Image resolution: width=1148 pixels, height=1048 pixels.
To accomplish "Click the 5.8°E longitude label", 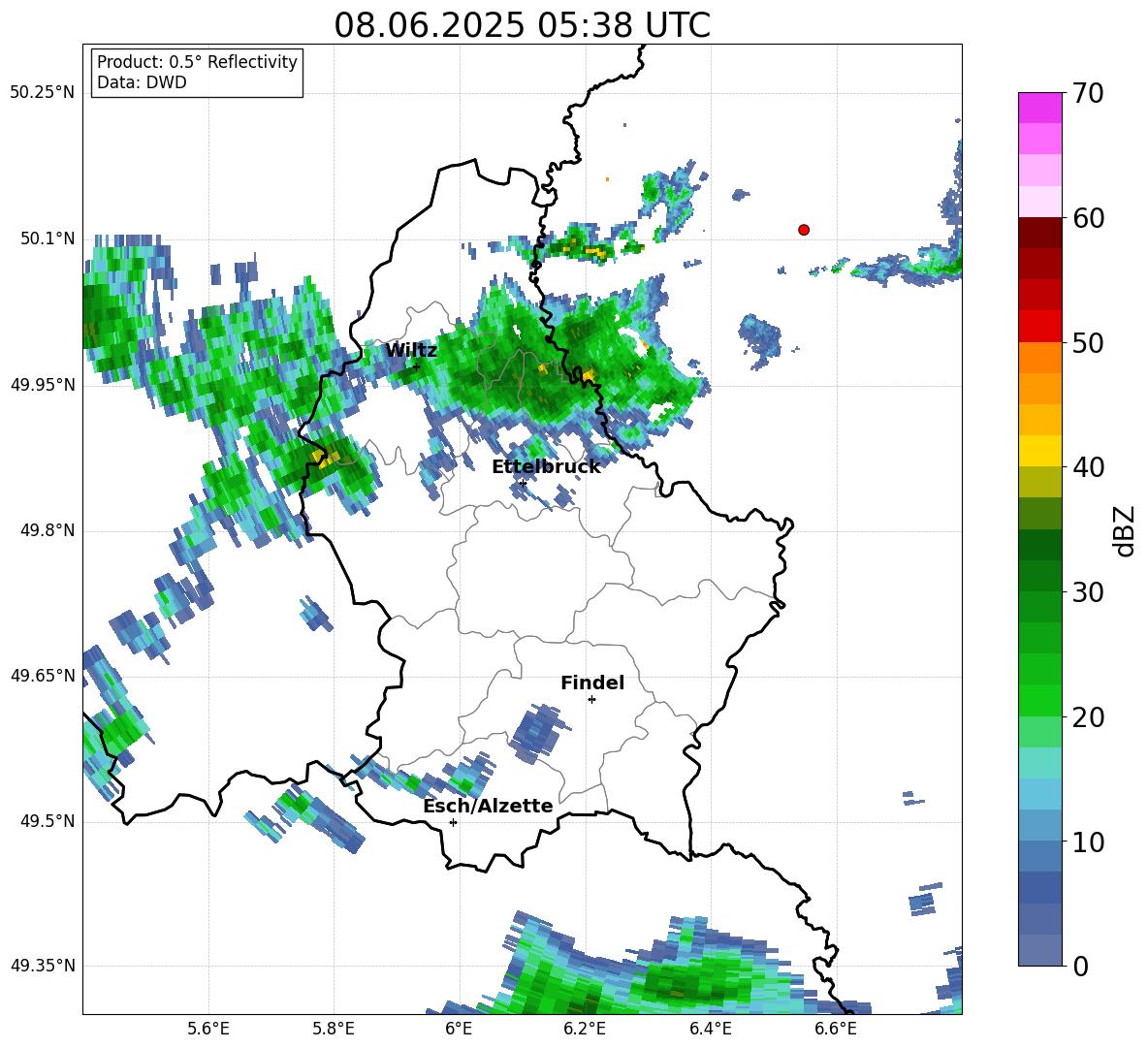I will coord(334,1029).
